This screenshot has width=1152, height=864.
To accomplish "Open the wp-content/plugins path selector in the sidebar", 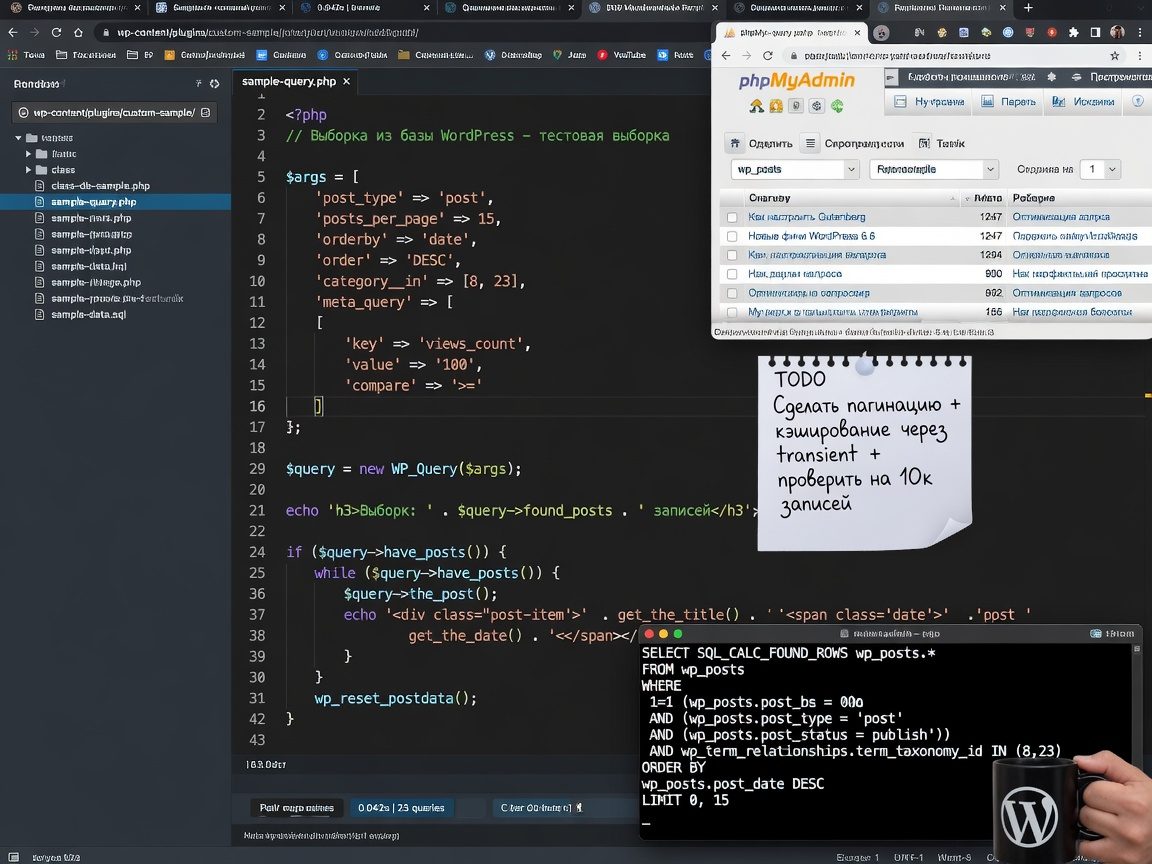I will pyautogui.click(x=115, y=112).
